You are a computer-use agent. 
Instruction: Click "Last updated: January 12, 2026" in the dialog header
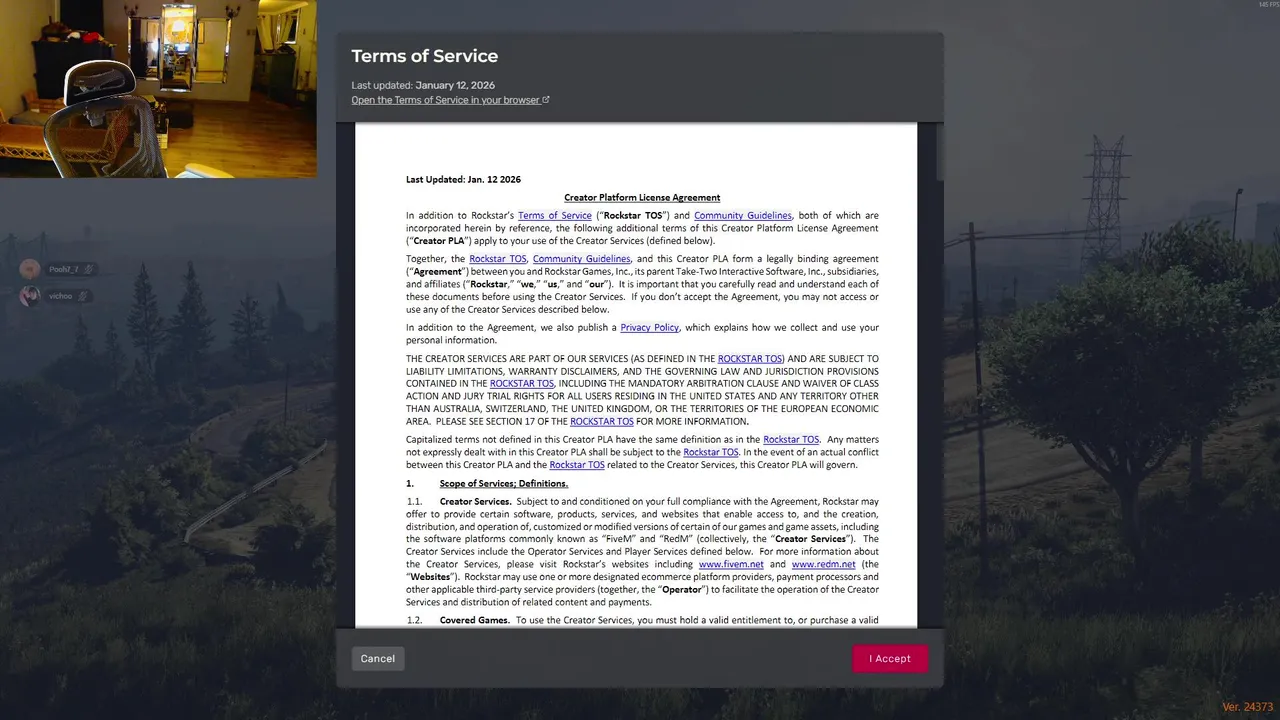click(x=423, y=86)
